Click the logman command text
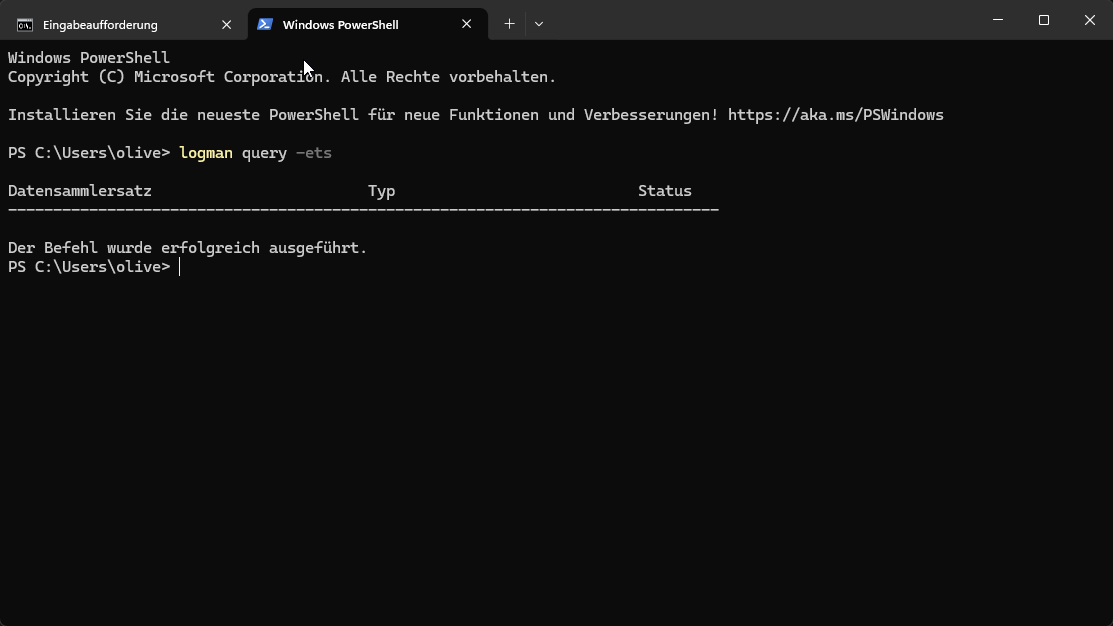The image size is (1113, 626). 206,153
